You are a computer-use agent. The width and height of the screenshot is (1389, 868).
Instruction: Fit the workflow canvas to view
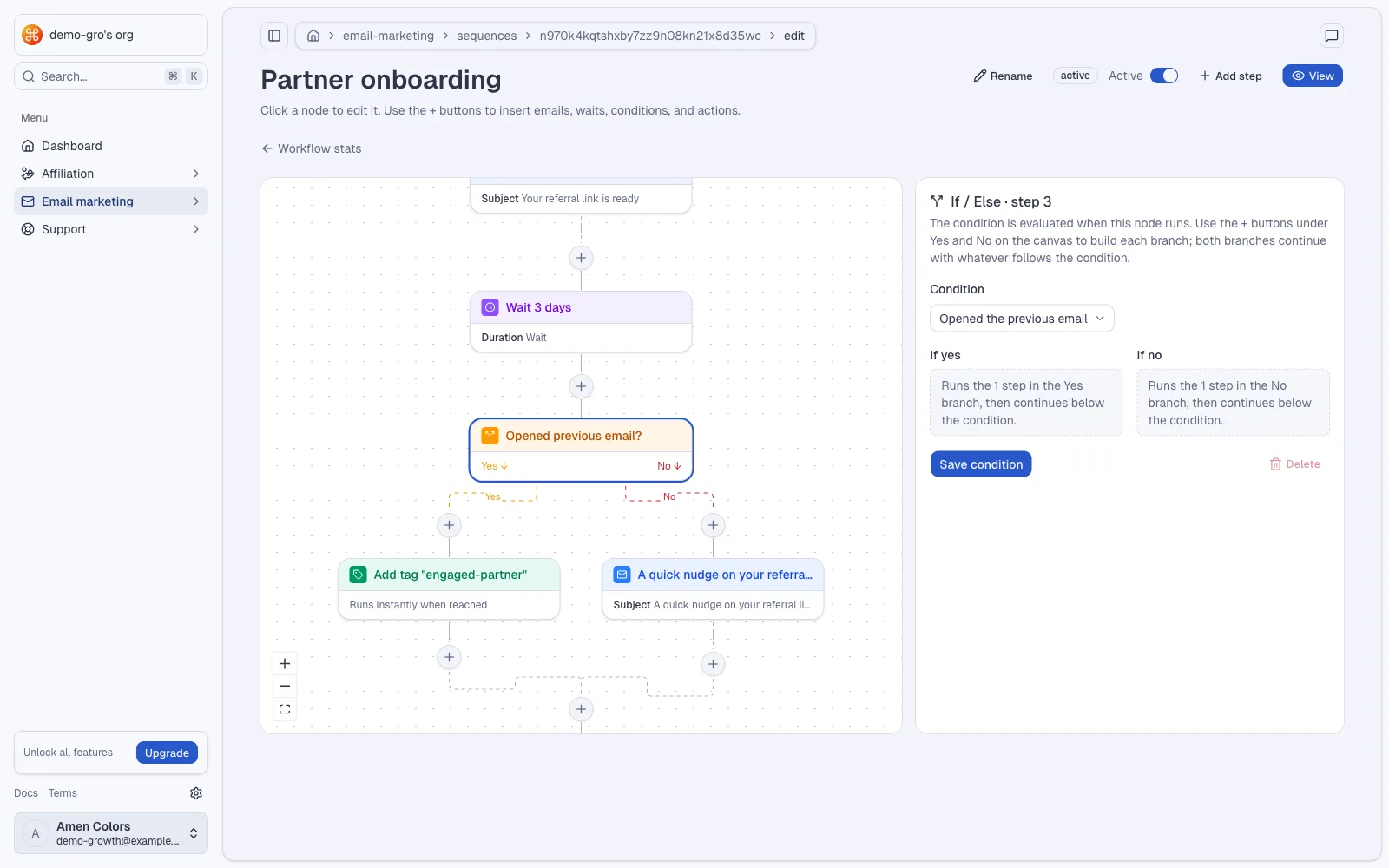click(x=285, y=709)
